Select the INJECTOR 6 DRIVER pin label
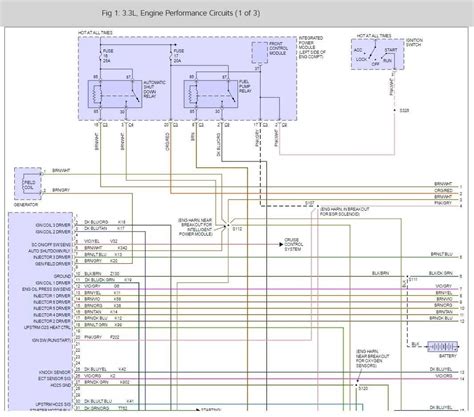This screenshot has width=474, height=417. click(x=52, y=302)
